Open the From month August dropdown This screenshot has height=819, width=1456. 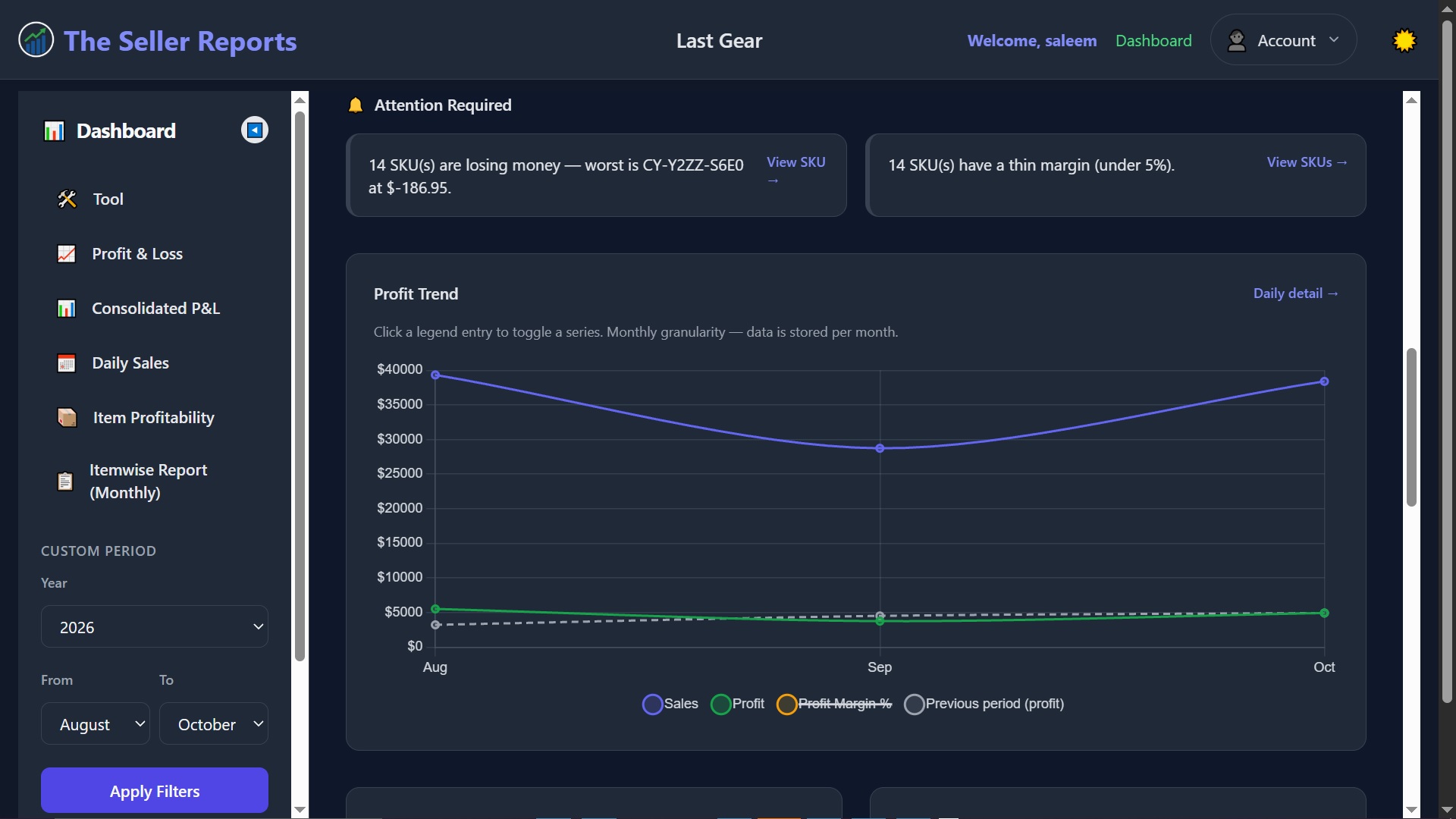(x=96, y=723)
